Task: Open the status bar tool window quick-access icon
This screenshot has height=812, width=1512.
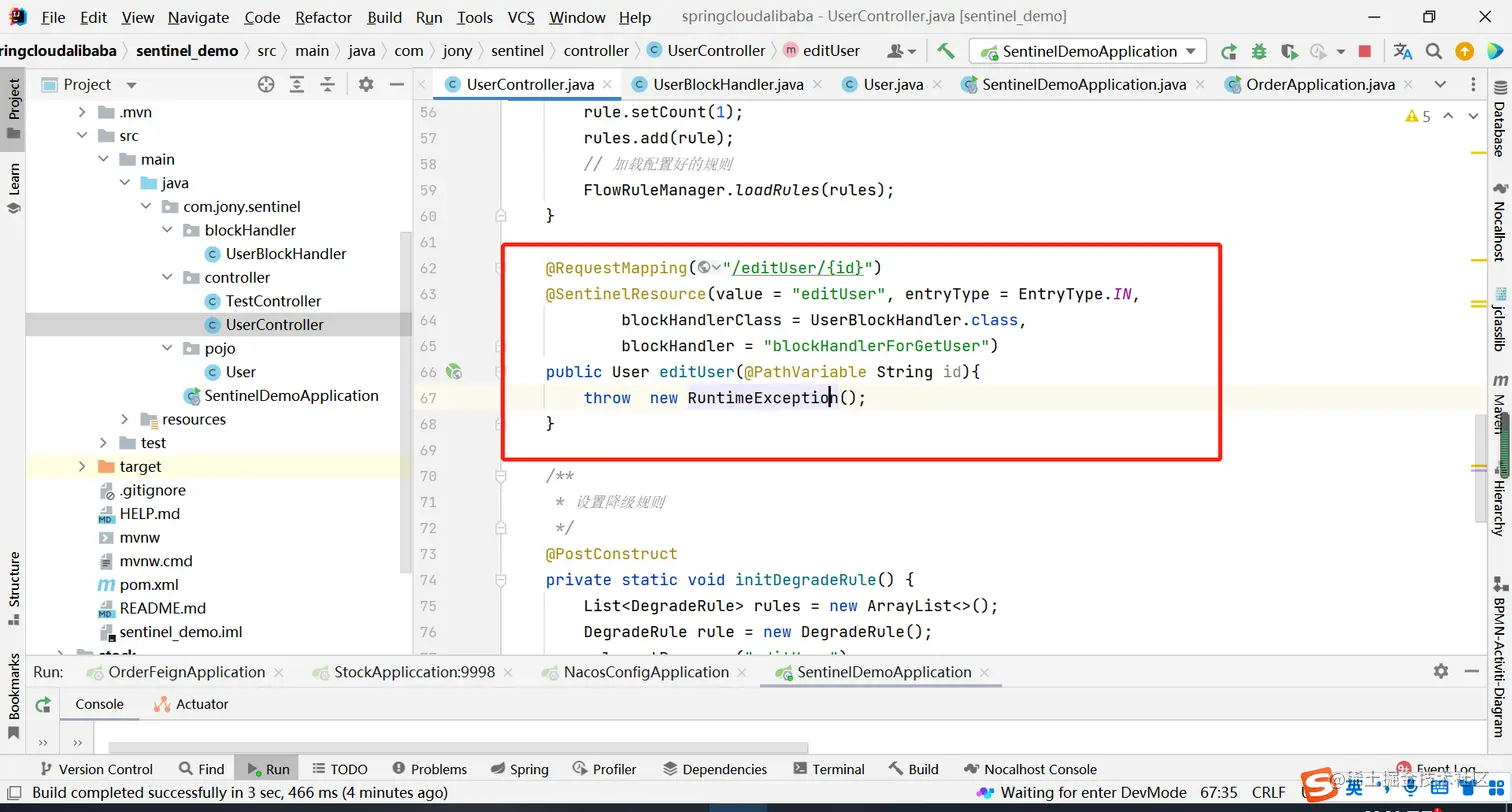Action: (x=15, y=793)
